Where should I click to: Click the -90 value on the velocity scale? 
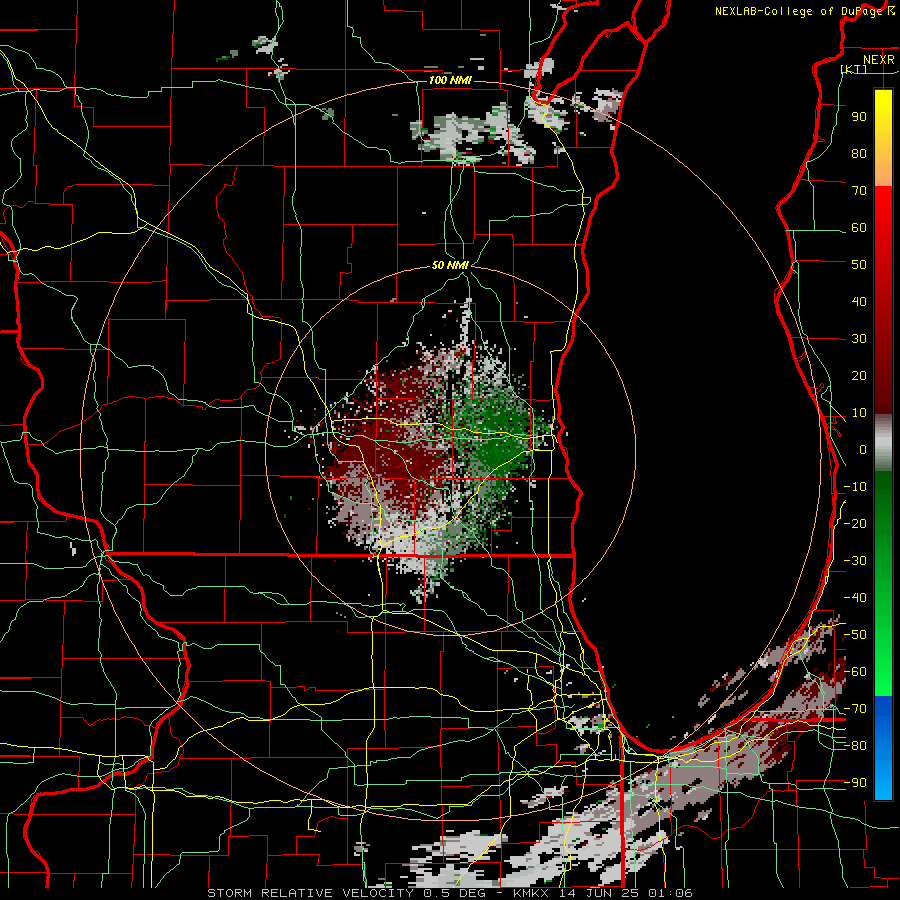coord(855,783)
